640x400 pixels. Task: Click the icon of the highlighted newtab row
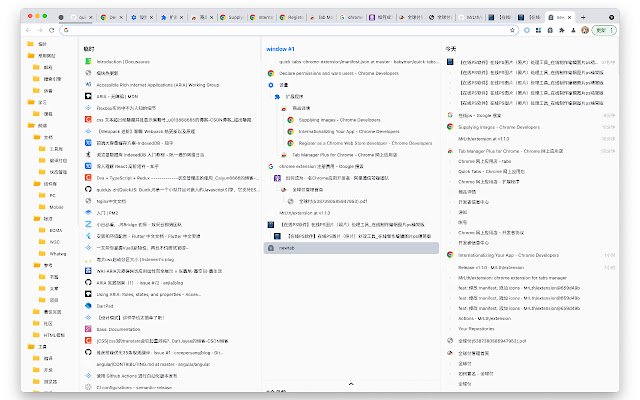[271, 248]
